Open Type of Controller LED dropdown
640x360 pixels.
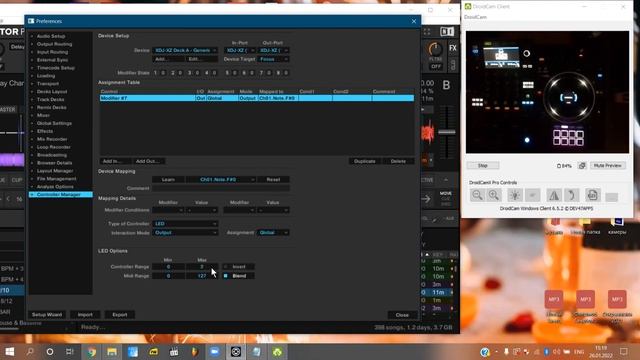pyautogui.click(x=185, y=224)
